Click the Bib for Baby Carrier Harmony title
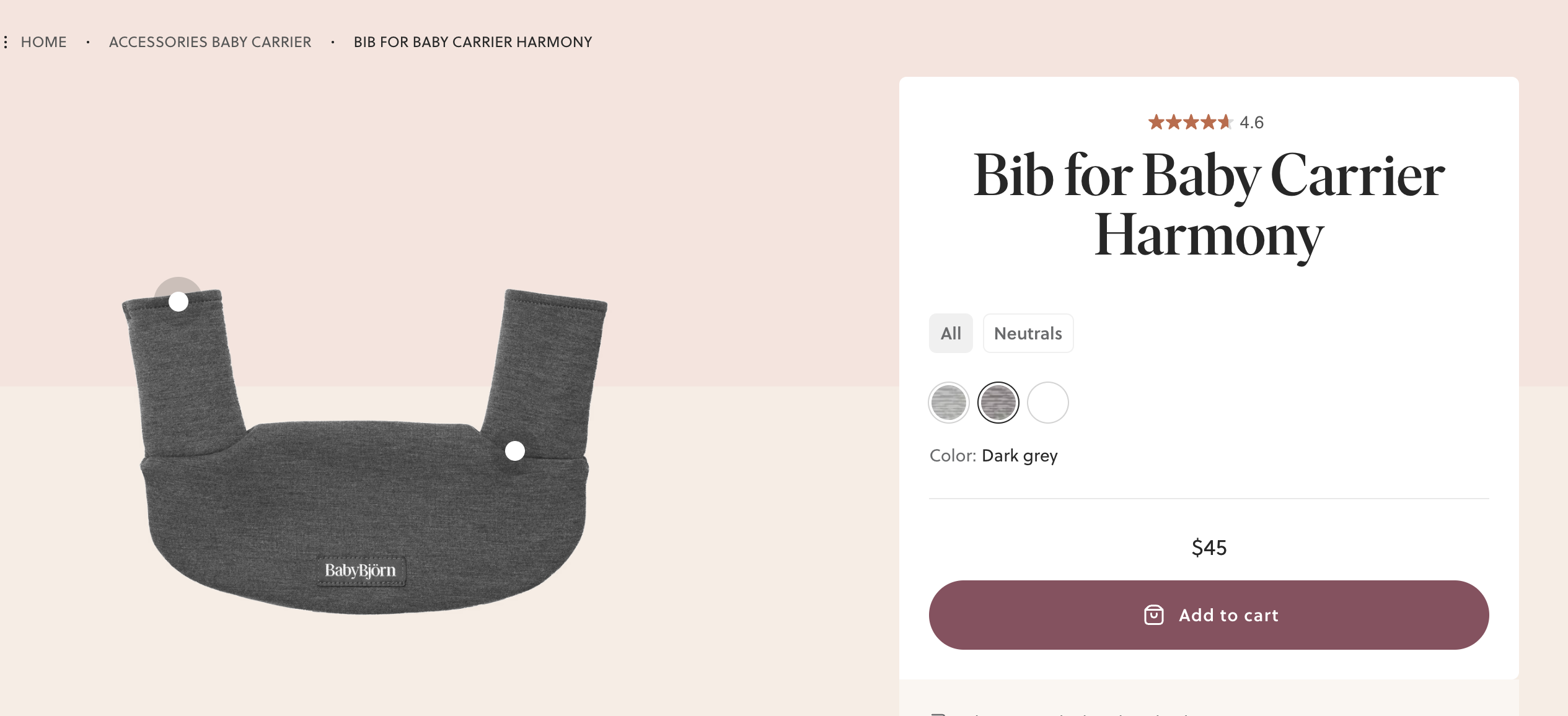 click(x=1209, y=206)
